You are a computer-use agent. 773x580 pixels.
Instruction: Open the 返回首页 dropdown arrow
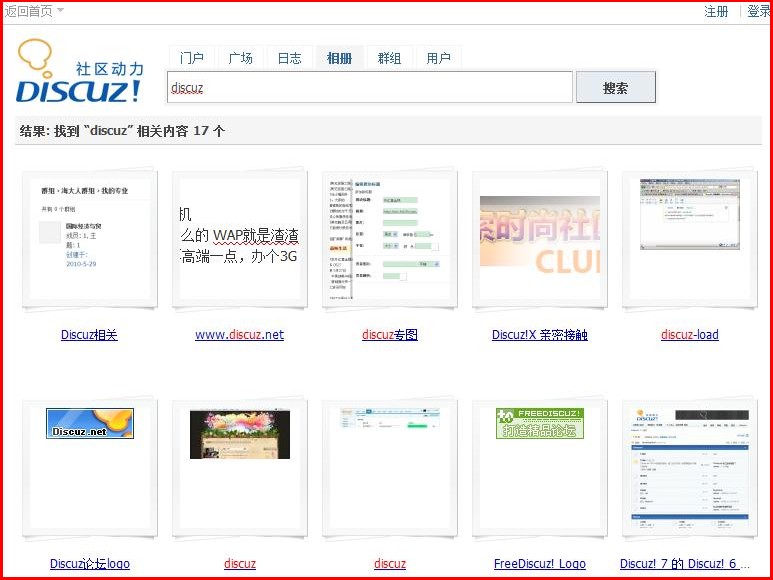pos(60,10)
